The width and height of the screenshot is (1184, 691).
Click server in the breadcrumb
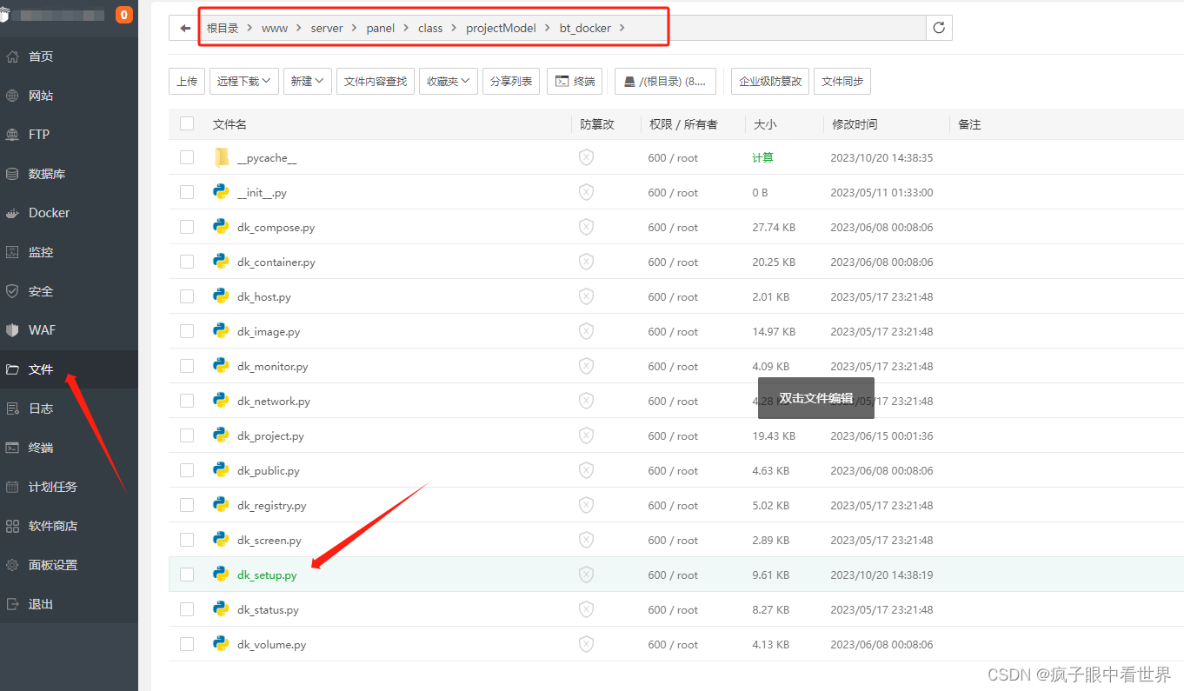click(x=326, y=28)
